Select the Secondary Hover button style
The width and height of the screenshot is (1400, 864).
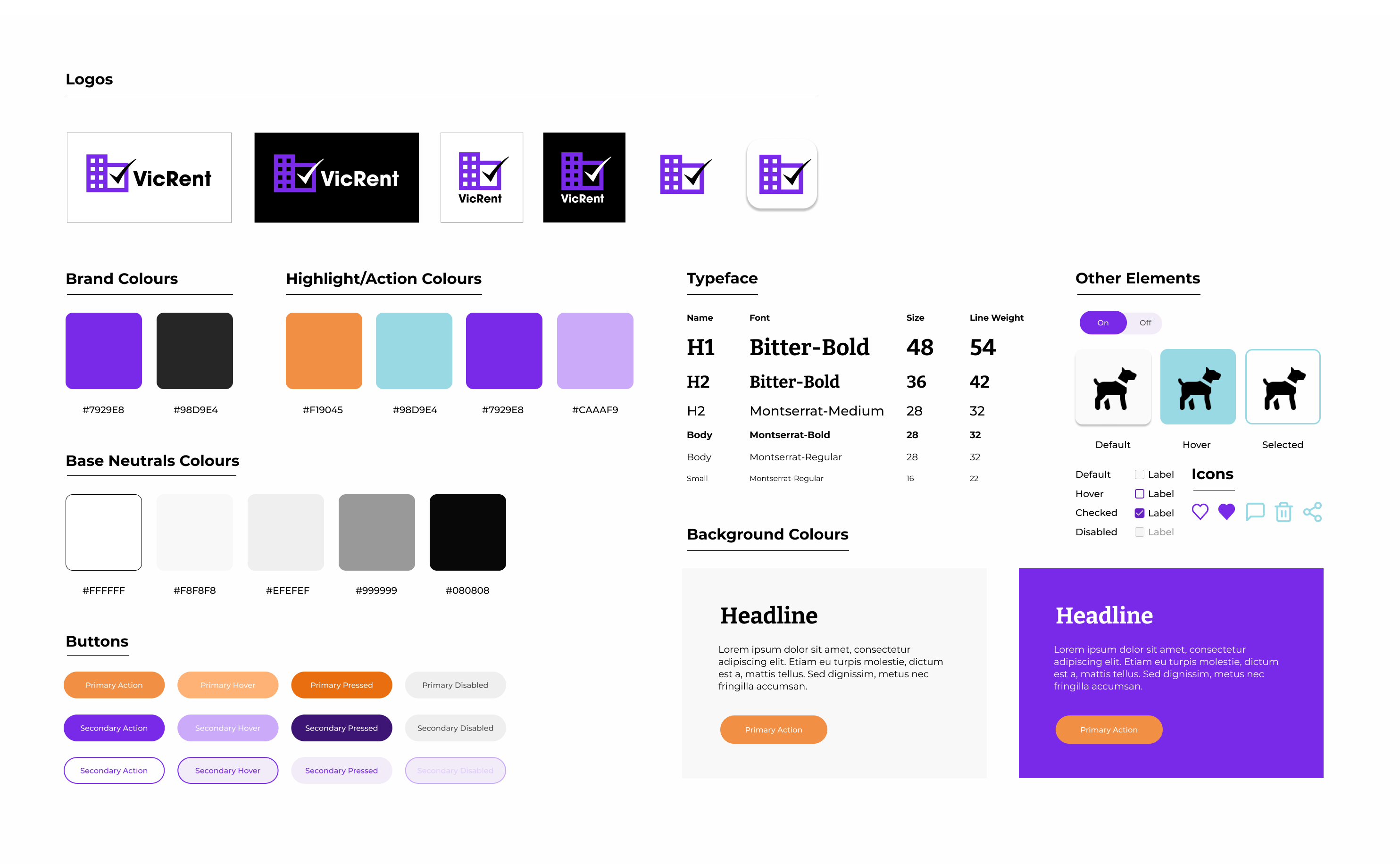pos(226,728)
